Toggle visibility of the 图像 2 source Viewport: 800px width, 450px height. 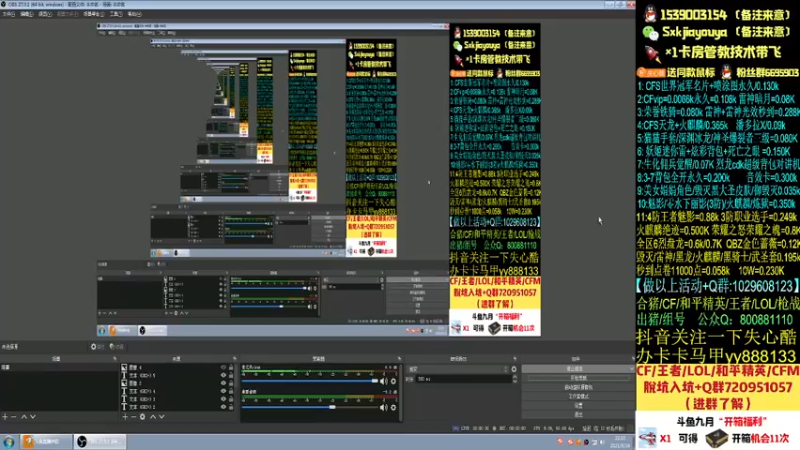coord(223,383)
